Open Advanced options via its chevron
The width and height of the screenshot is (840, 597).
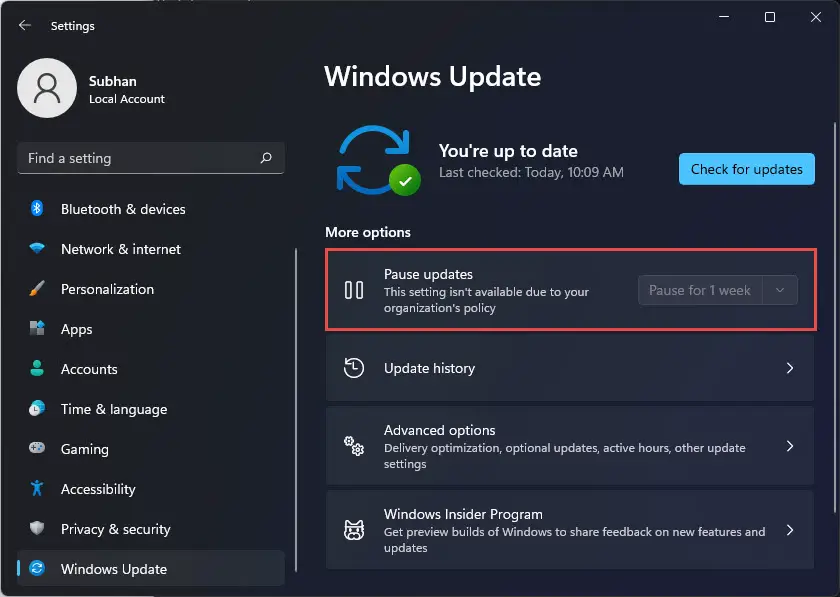(790, 446)
